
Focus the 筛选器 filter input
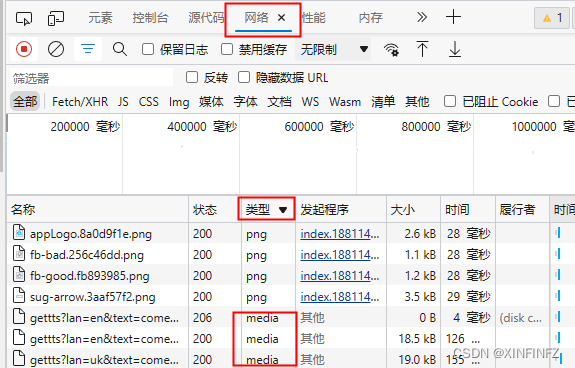[x=91, y=77]
